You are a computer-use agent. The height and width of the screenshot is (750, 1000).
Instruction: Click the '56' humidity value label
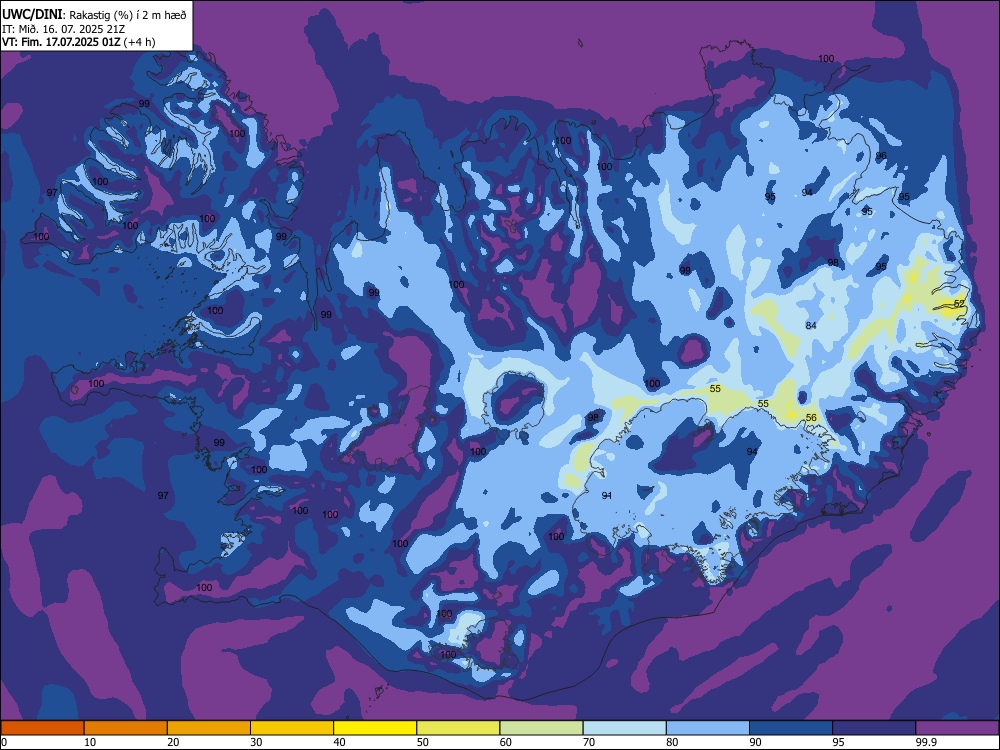pyautogui.click(x=811, y=418)
